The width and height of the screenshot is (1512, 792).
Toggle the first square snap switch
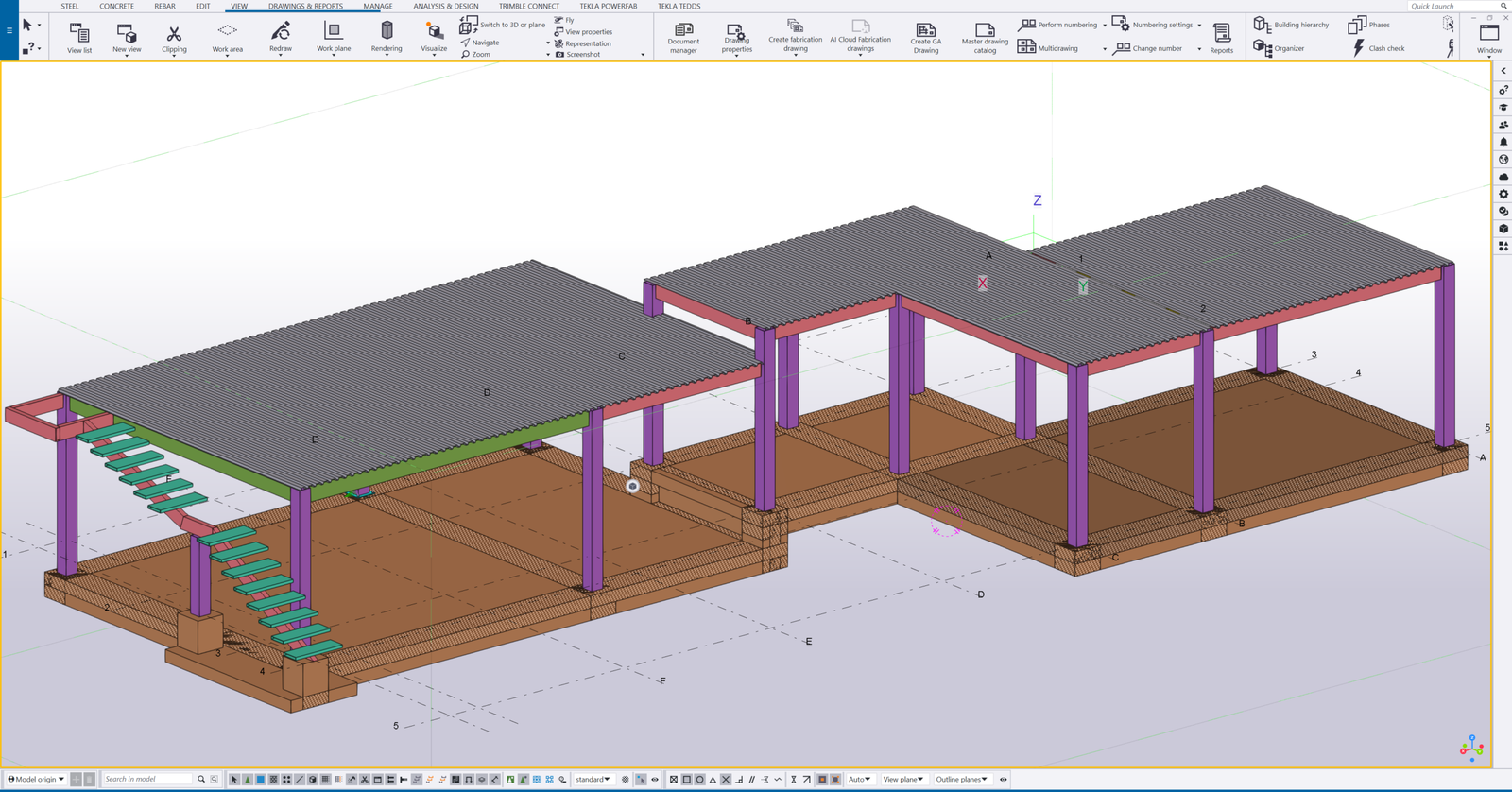(674, 780)
